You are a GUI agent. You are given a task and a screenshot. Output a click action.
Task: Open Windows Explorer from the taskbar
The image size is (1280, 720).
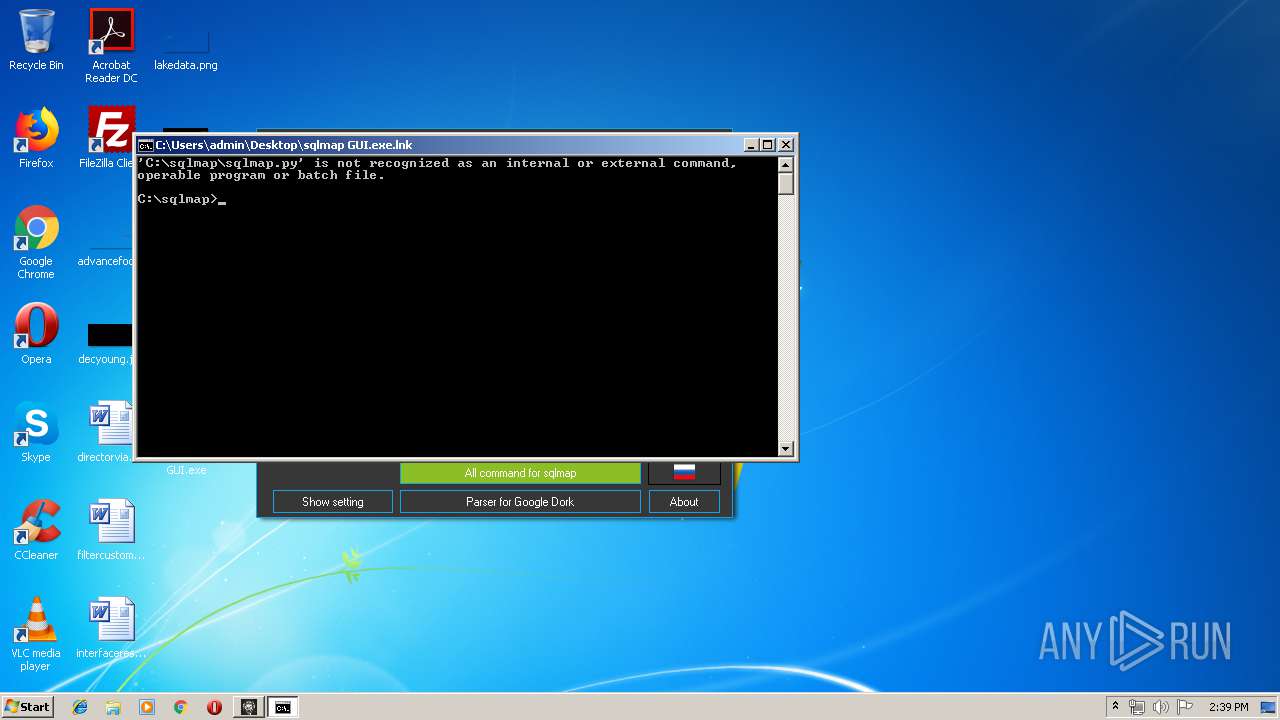(x=113, y=707)
